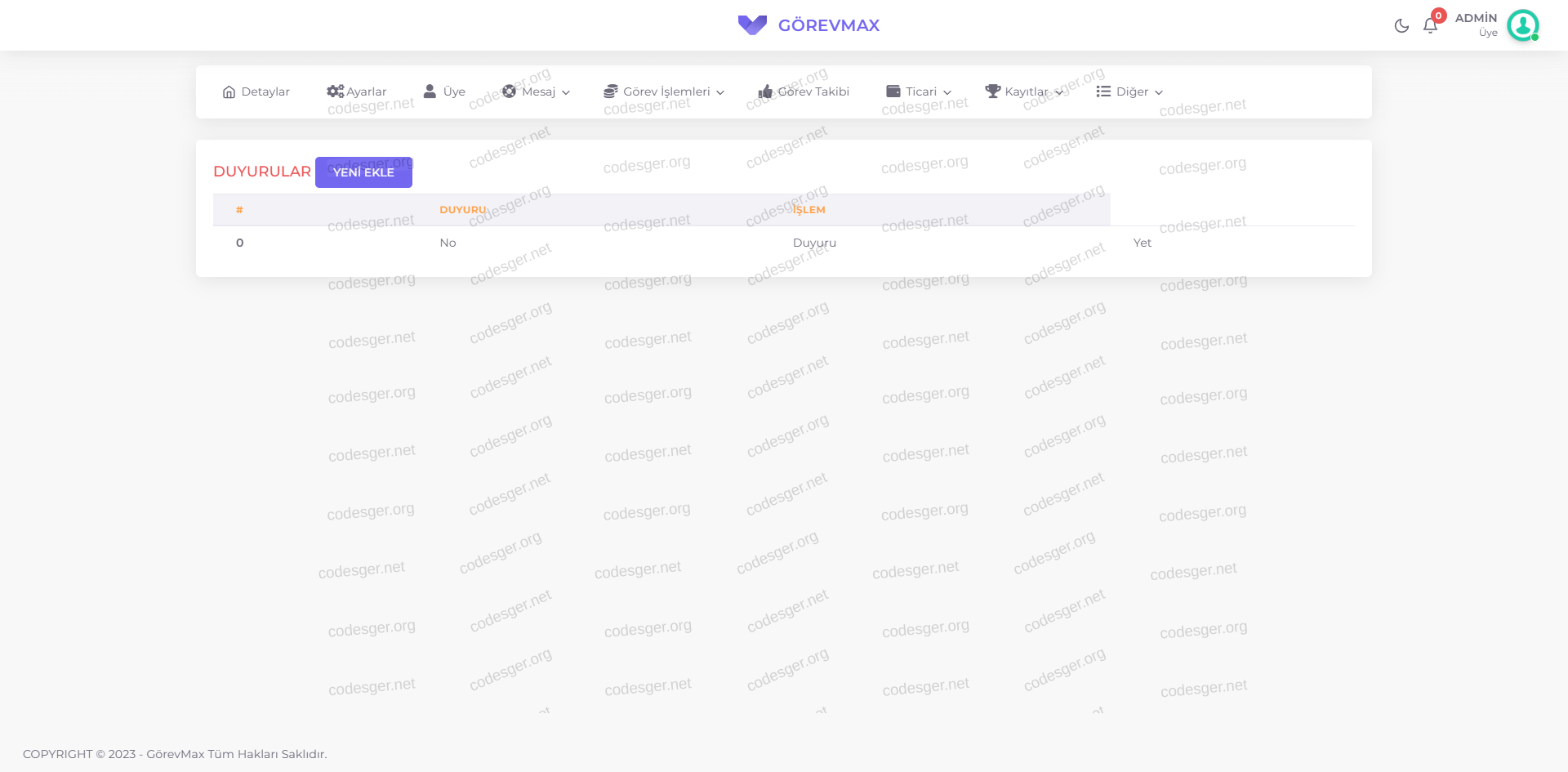
Task: Click the ADMİN username text
Action: pyautogui.click(x=1476, y=18)
